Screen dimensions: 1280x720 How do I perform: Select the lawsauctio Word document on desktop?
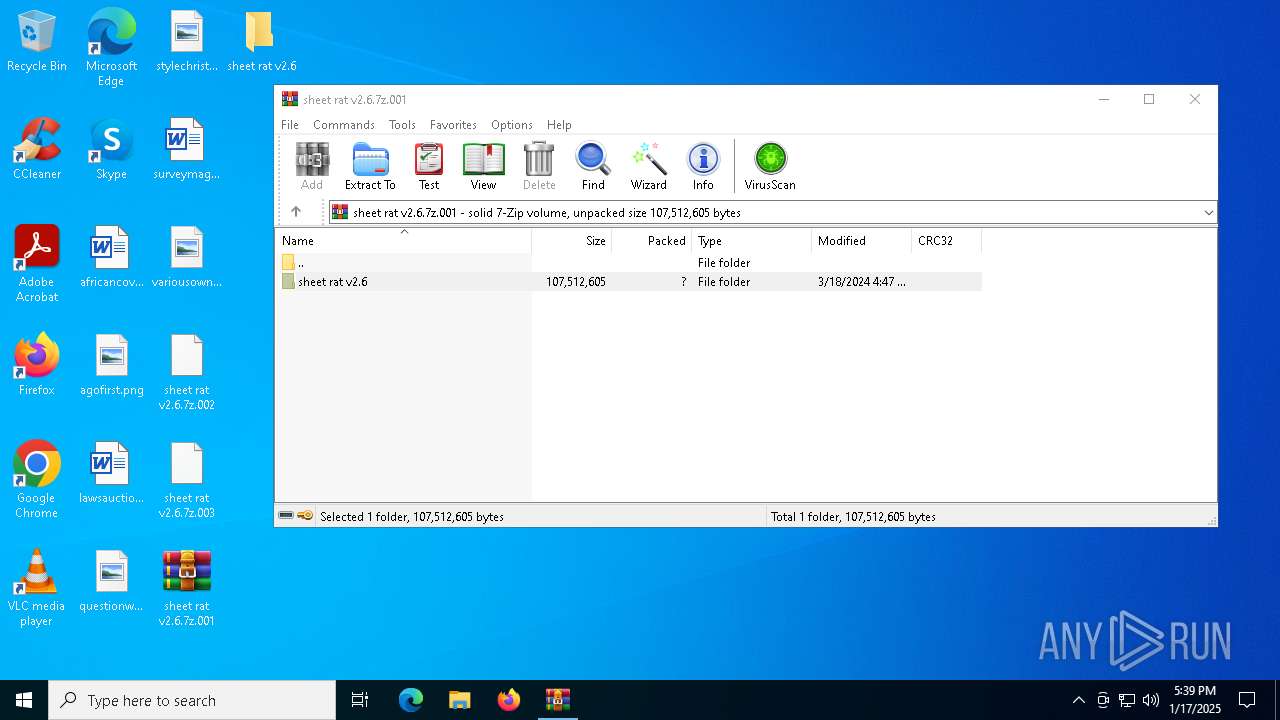click(x=112, y=473)
